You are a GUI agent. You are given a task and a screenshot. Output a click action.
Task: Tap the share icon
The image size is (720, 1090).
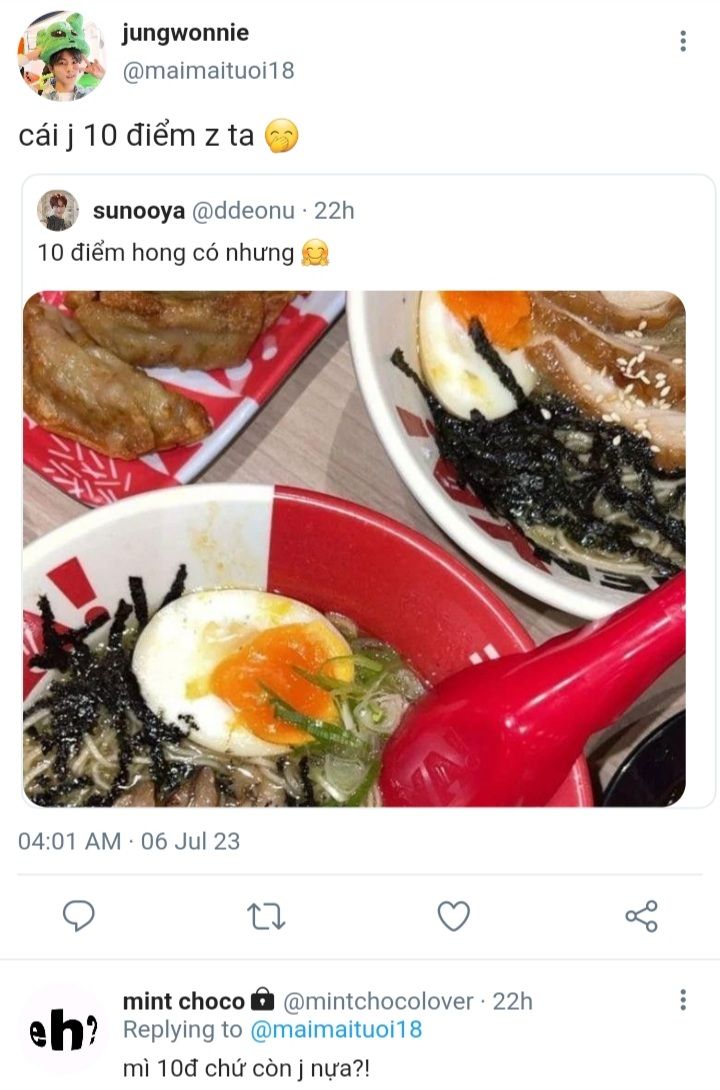click(x=641, y=916)
